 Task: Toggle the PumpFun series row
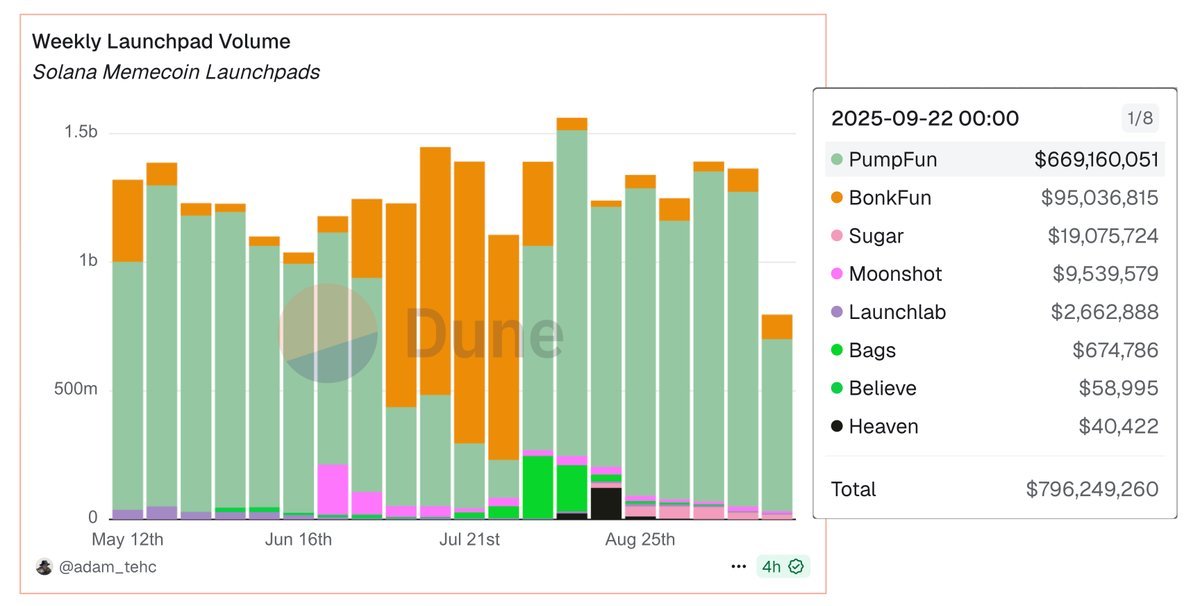[994, 160]
